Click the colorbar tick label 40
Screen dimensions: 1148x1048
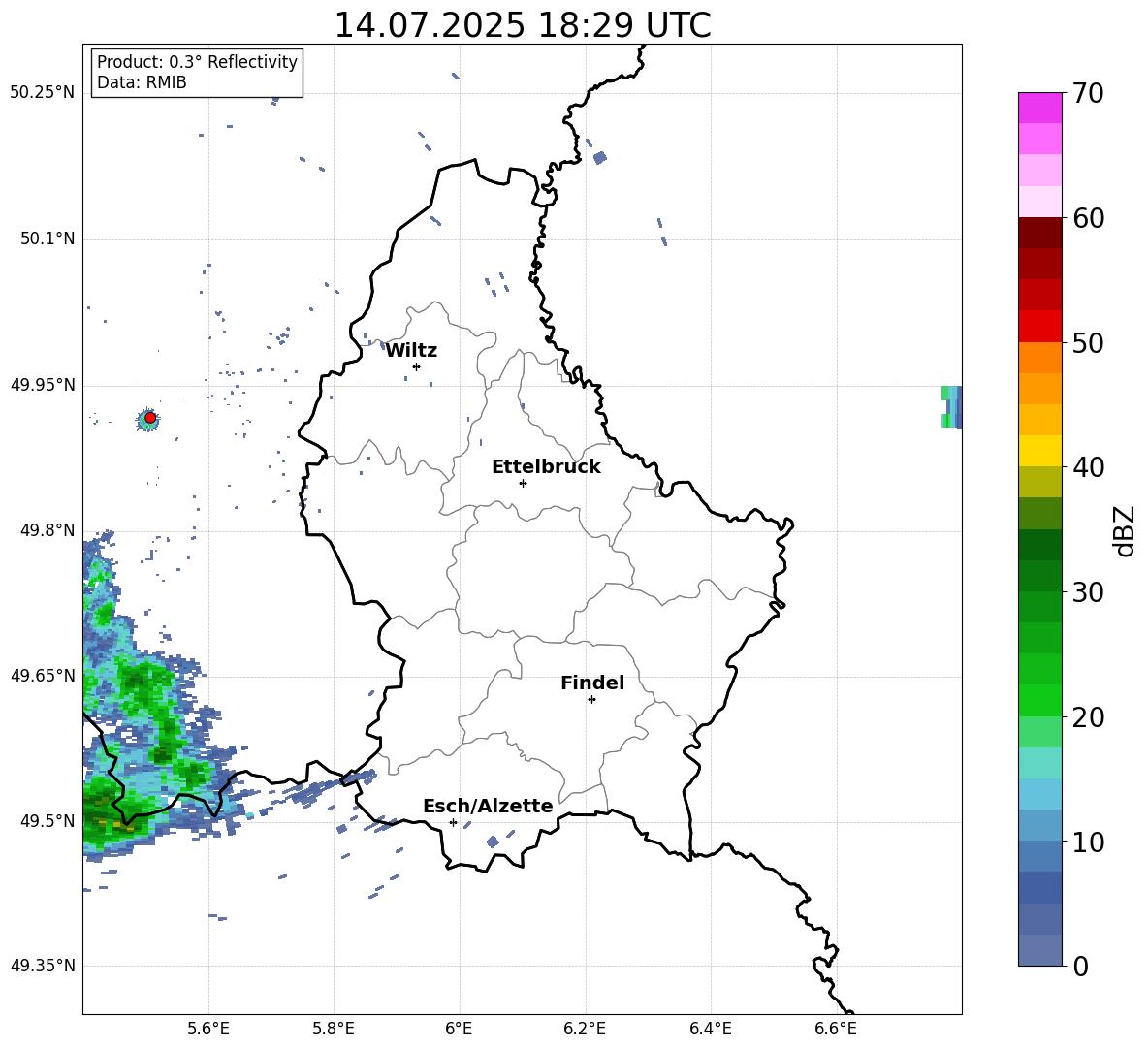1088,467
